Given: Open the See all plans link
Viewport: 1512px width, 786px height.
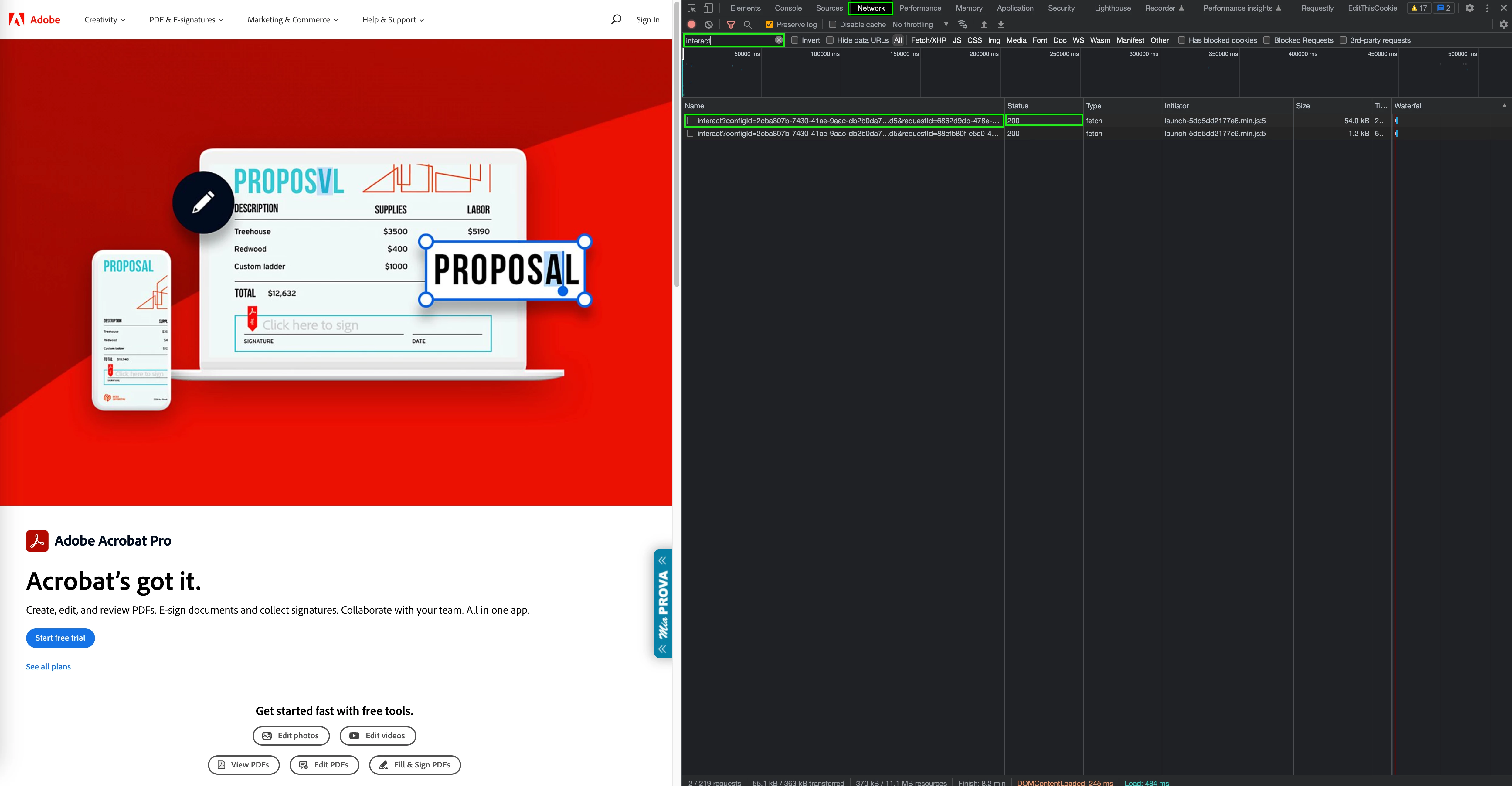Looking at the screenshot, I should (48, 667).
